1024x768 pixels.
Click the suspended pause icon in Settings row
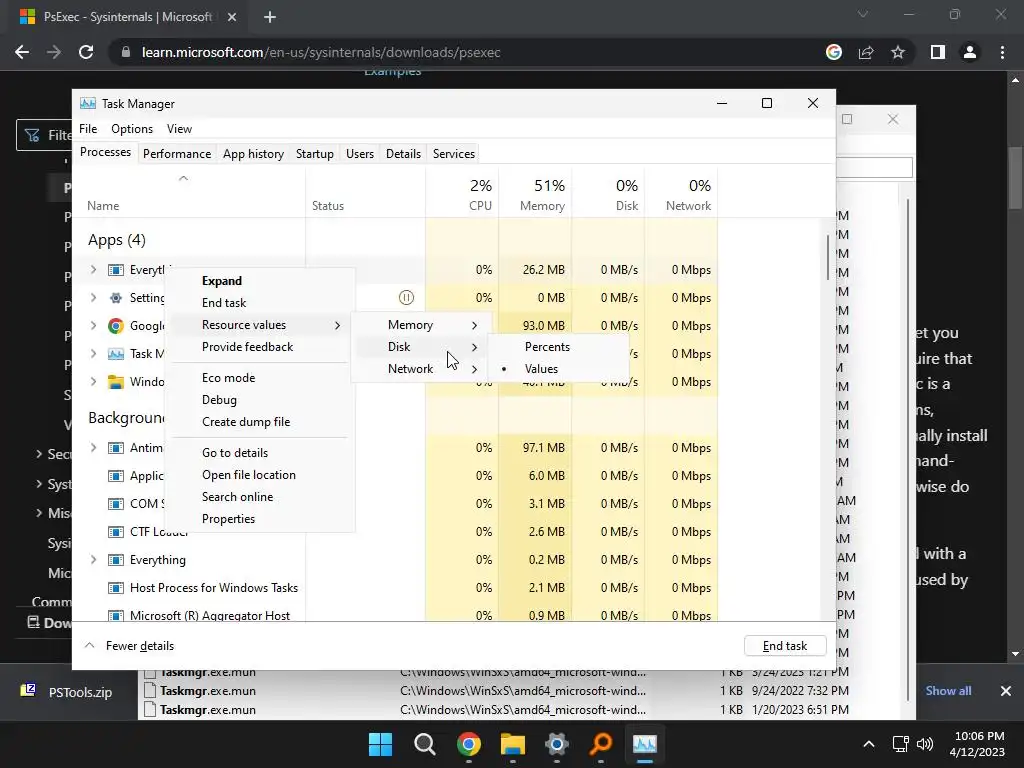pos(406,298)
